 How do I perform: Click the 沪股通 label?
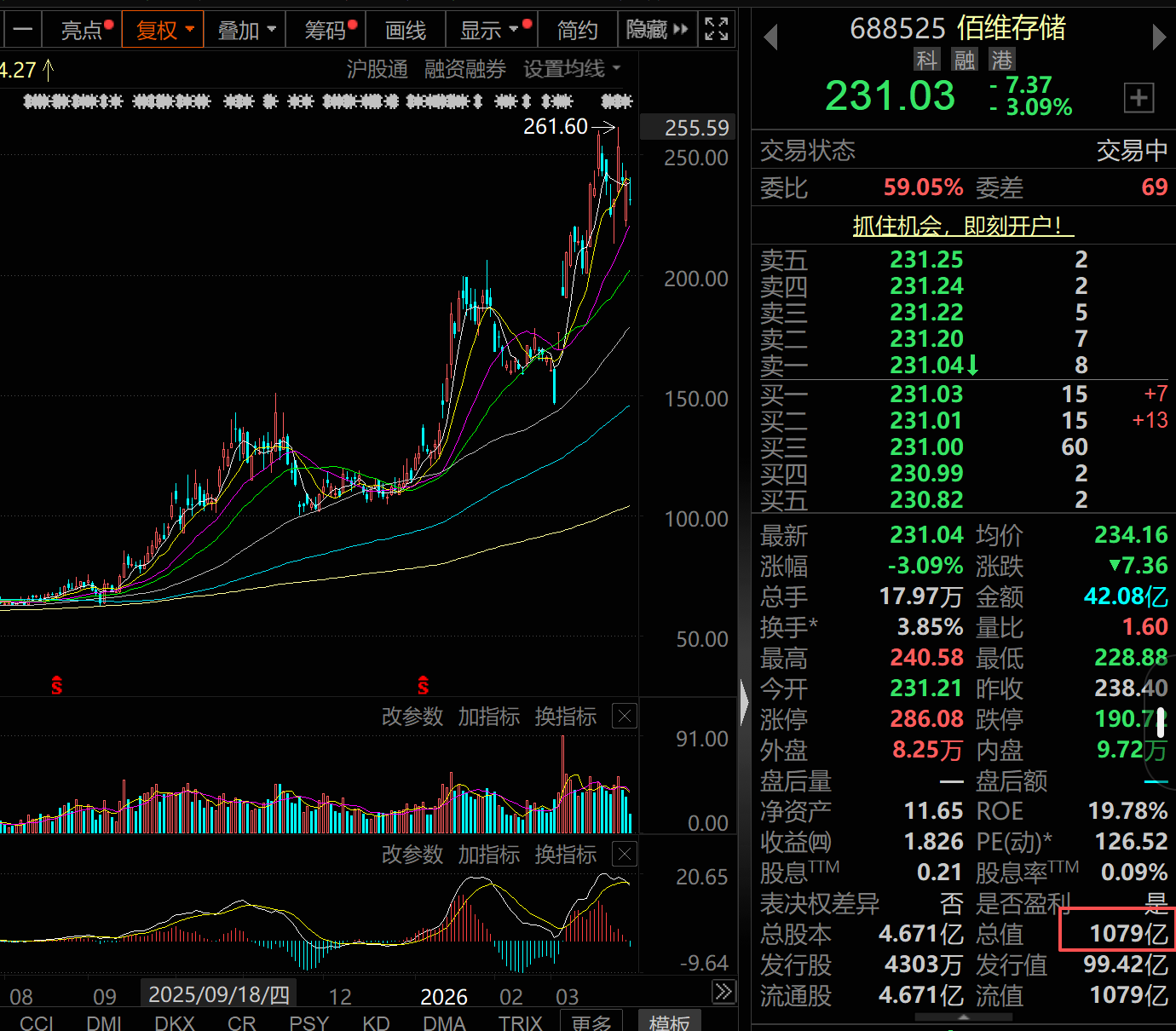[x=378, y=68]
